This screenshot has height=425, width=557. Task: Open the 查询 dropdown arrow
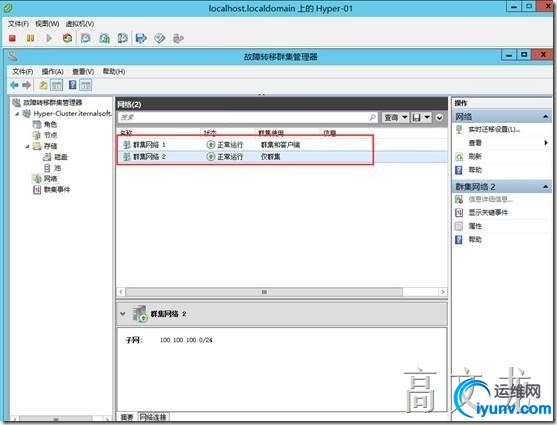tap(404, 117)
